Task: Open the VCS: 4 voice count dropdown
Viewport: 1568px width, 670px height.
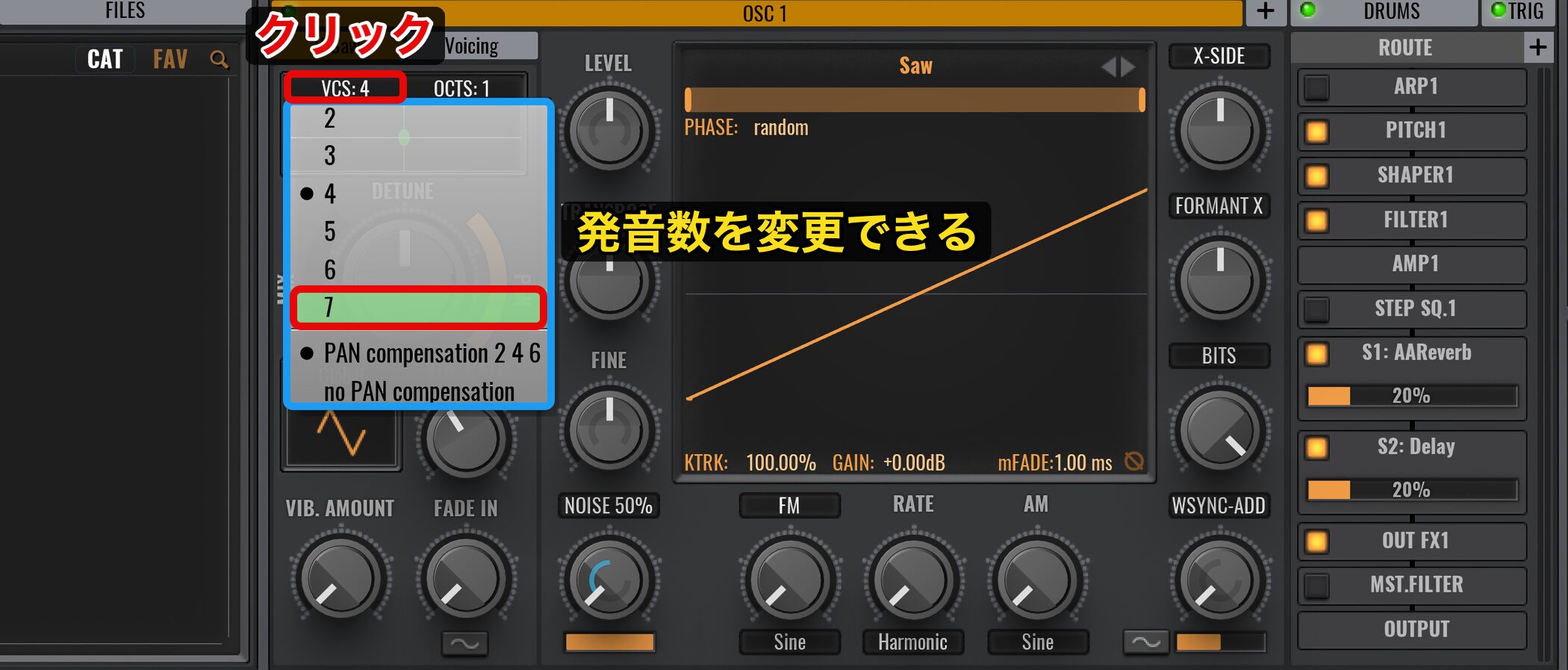Action: point(345,88)
